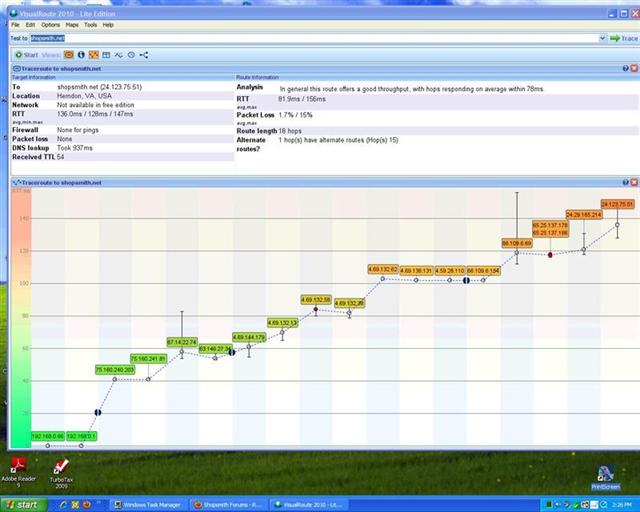Click help icon on the graph panel
The height and width of the screenshot is (512, 640).
625,182
